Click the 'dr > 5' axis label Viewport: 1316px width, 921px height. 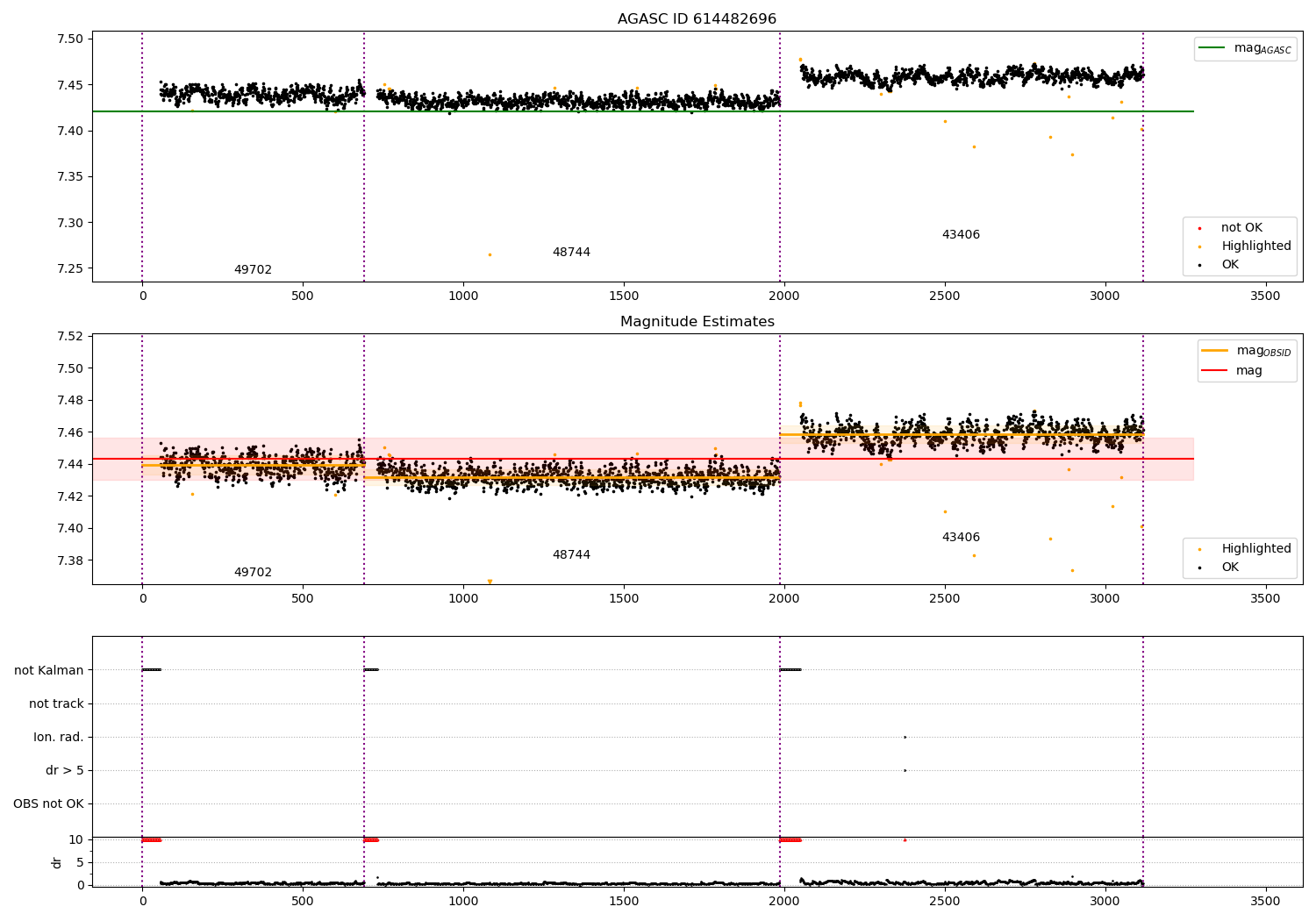coord(65,771)
